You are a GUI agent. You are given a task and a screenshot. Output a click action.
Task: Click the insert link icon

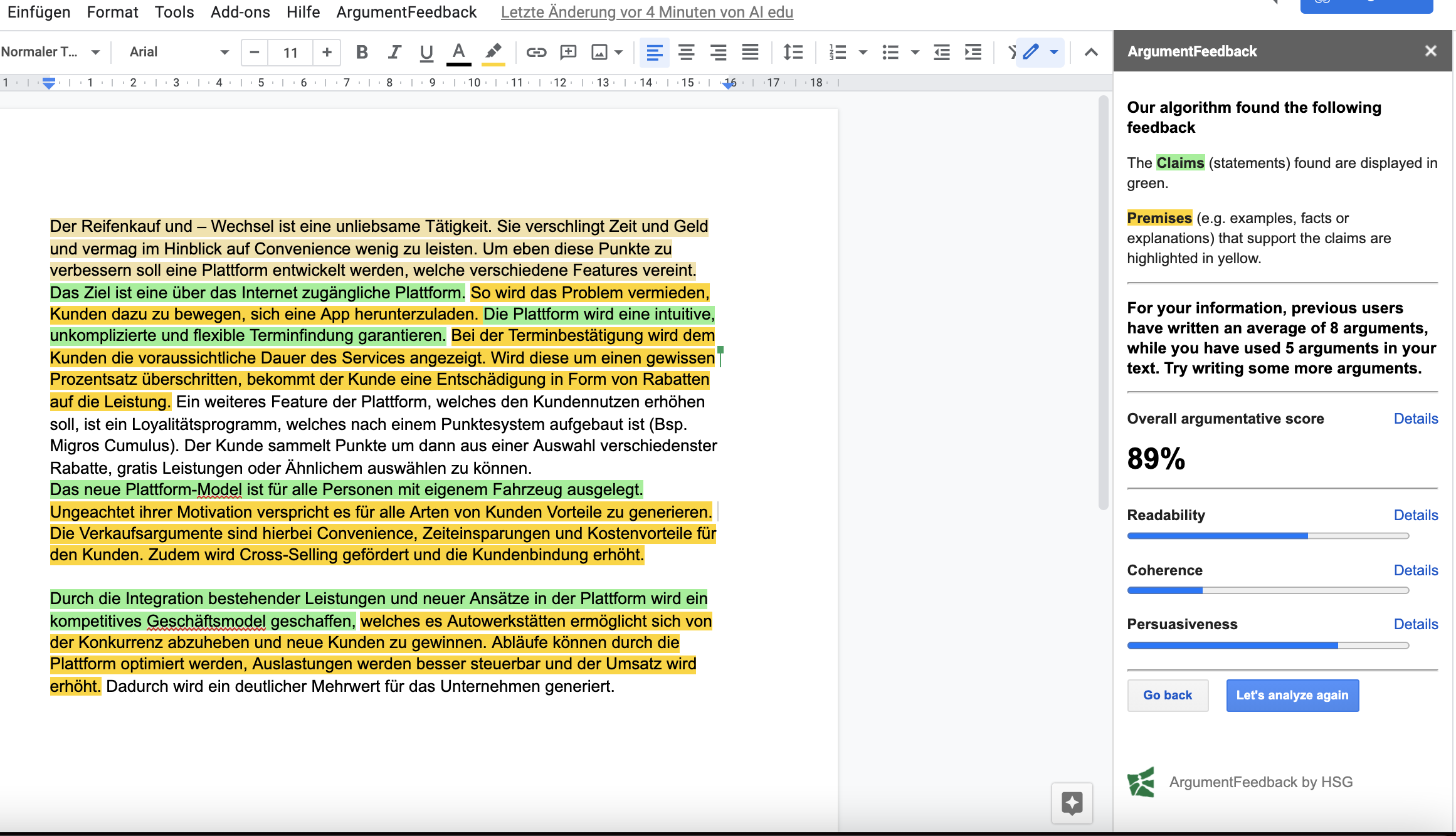tap(536, 52)
